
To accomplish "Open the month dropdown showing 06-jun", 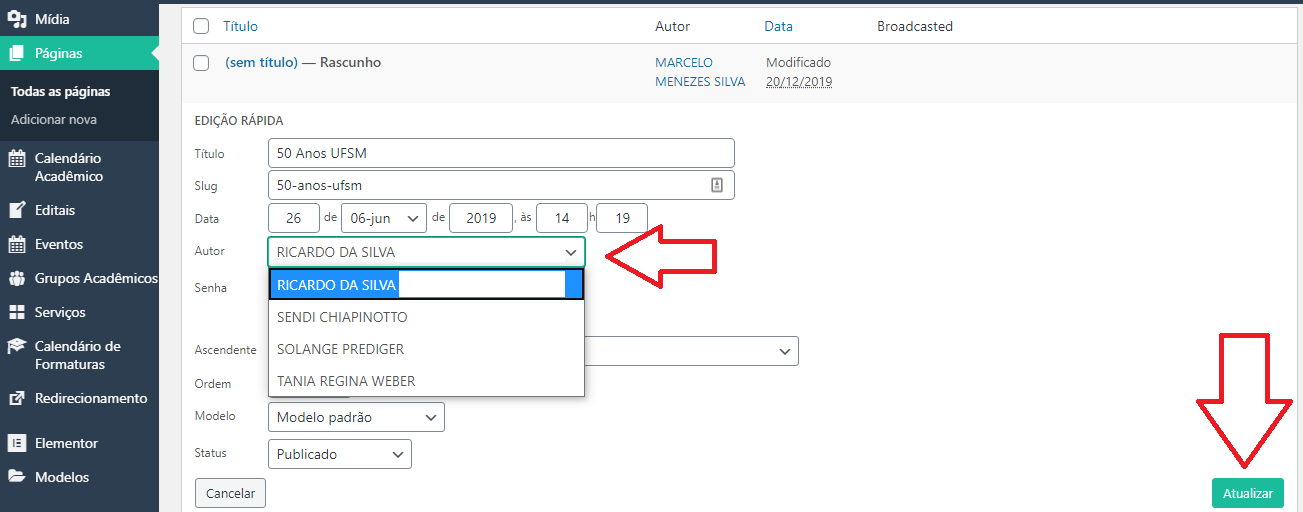I will click(x=384, y=218).
